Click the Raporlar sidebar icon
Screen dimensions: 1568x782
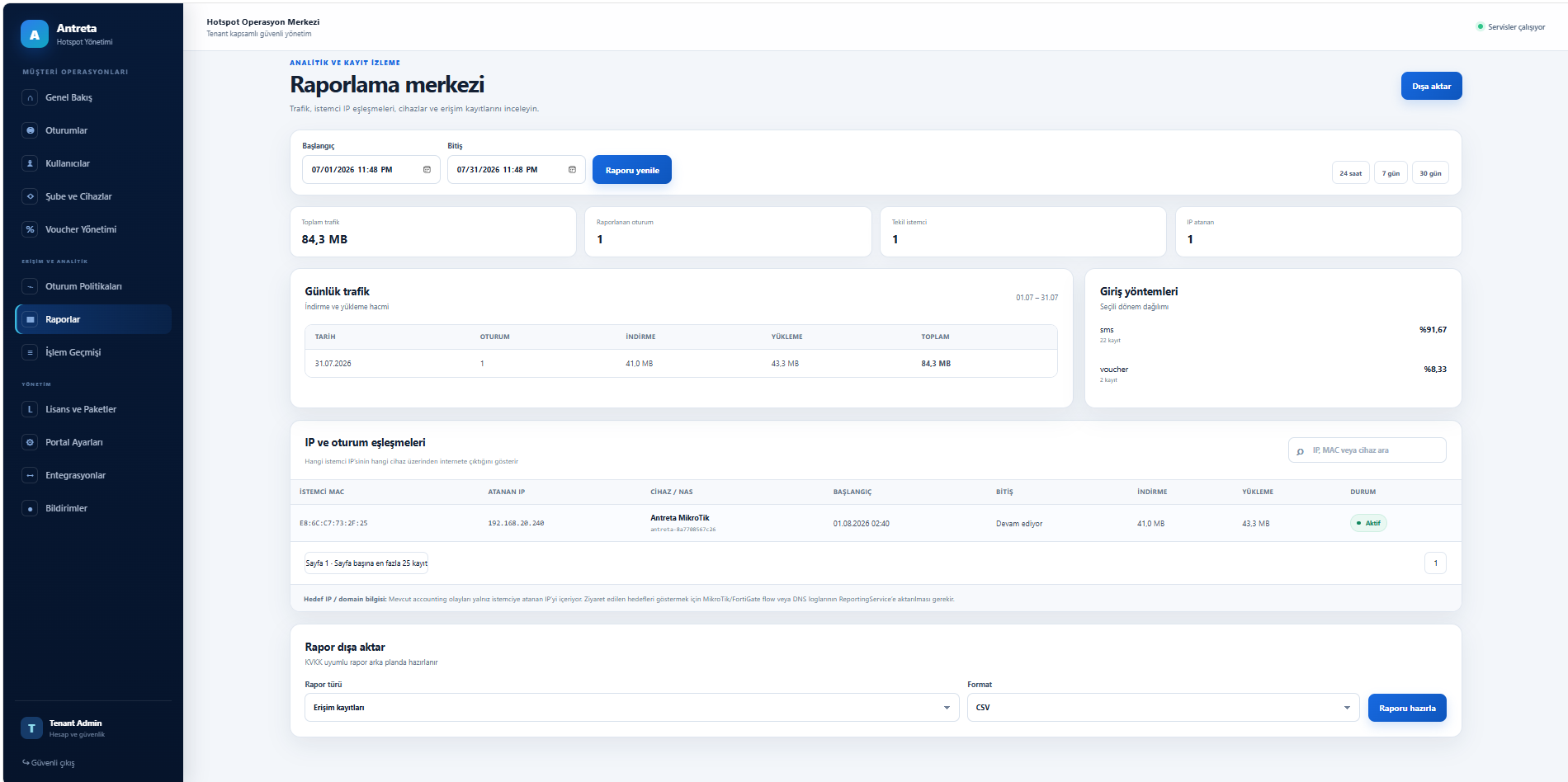(31, 319)
